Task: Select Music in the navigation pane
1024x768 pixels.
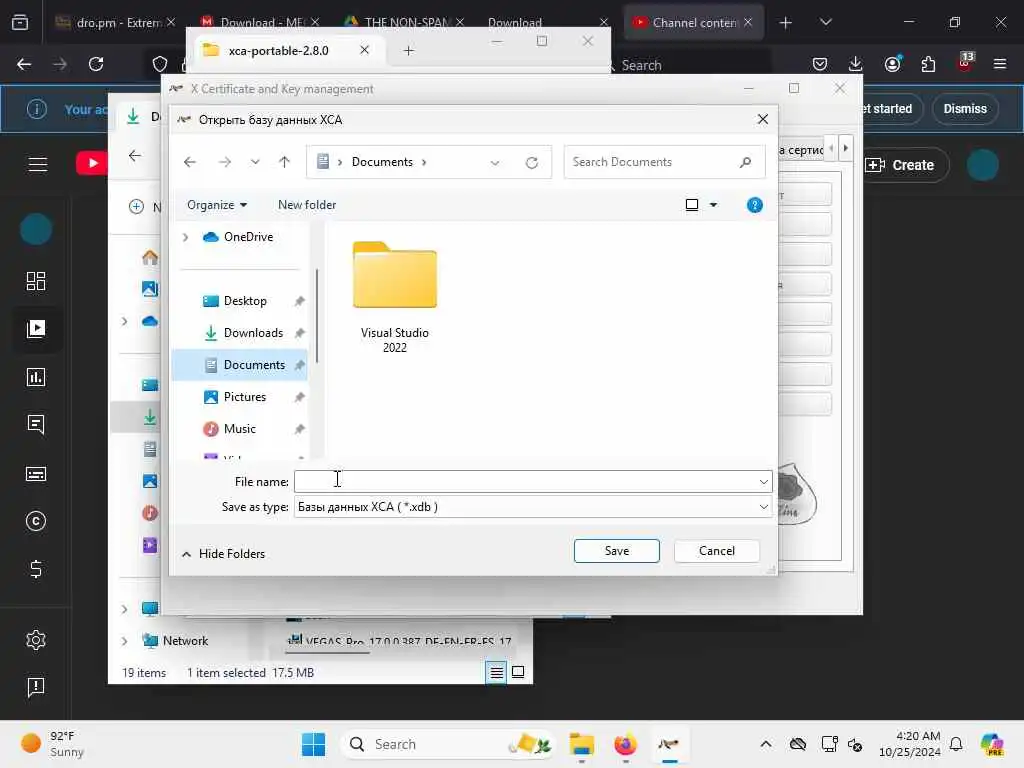Action: pyautogui.click(x=238, y=429)
